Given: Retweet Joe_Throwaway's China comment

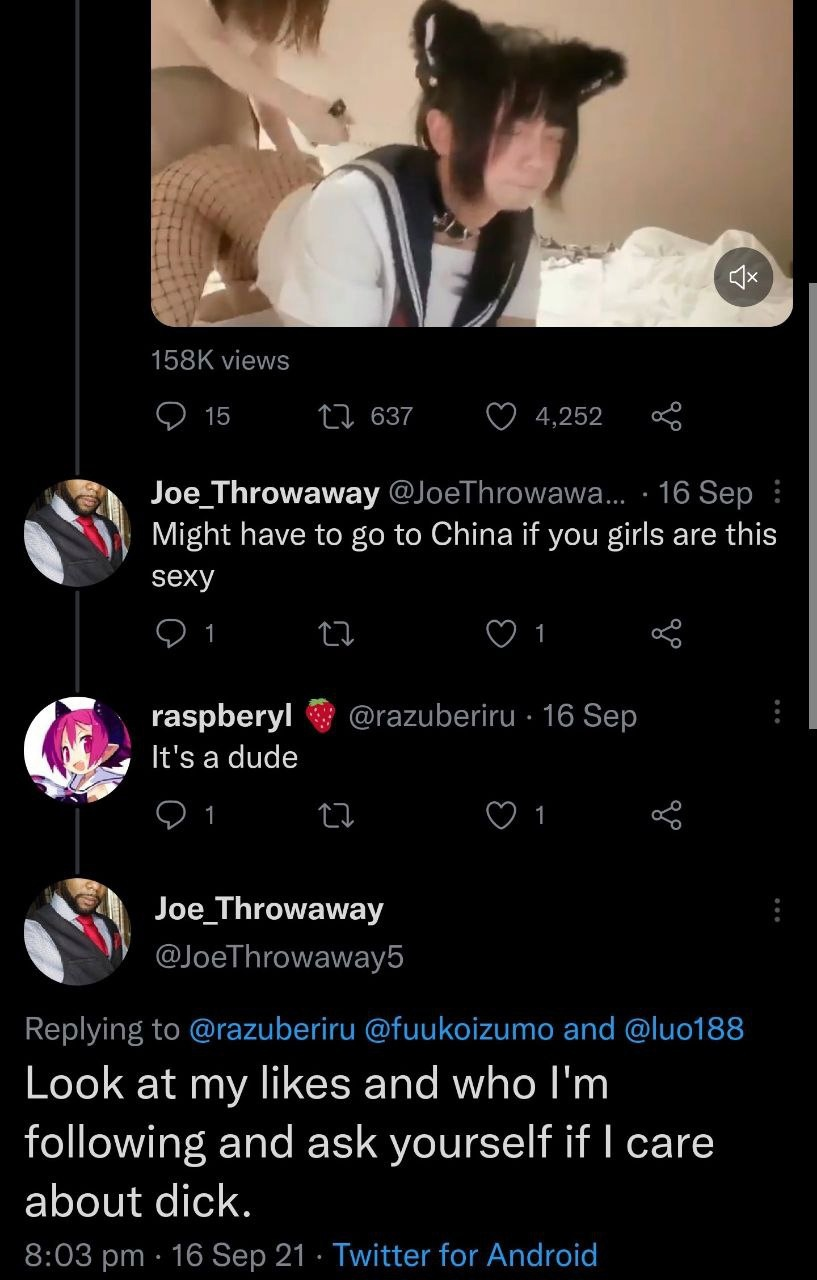Looking at the screenshot, I should (x=330, y=632).
